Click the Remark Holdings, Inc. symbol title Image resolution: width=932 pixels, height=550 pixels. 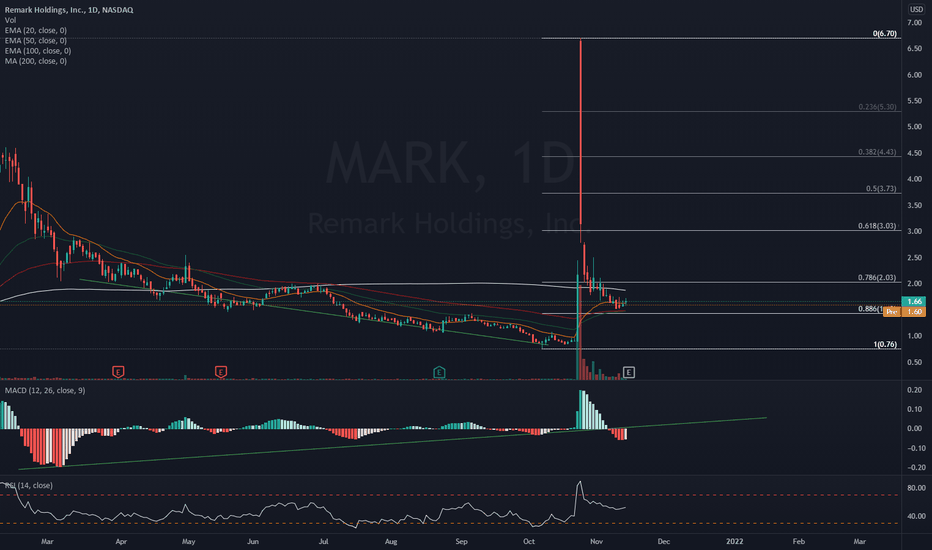coord(69,10)
